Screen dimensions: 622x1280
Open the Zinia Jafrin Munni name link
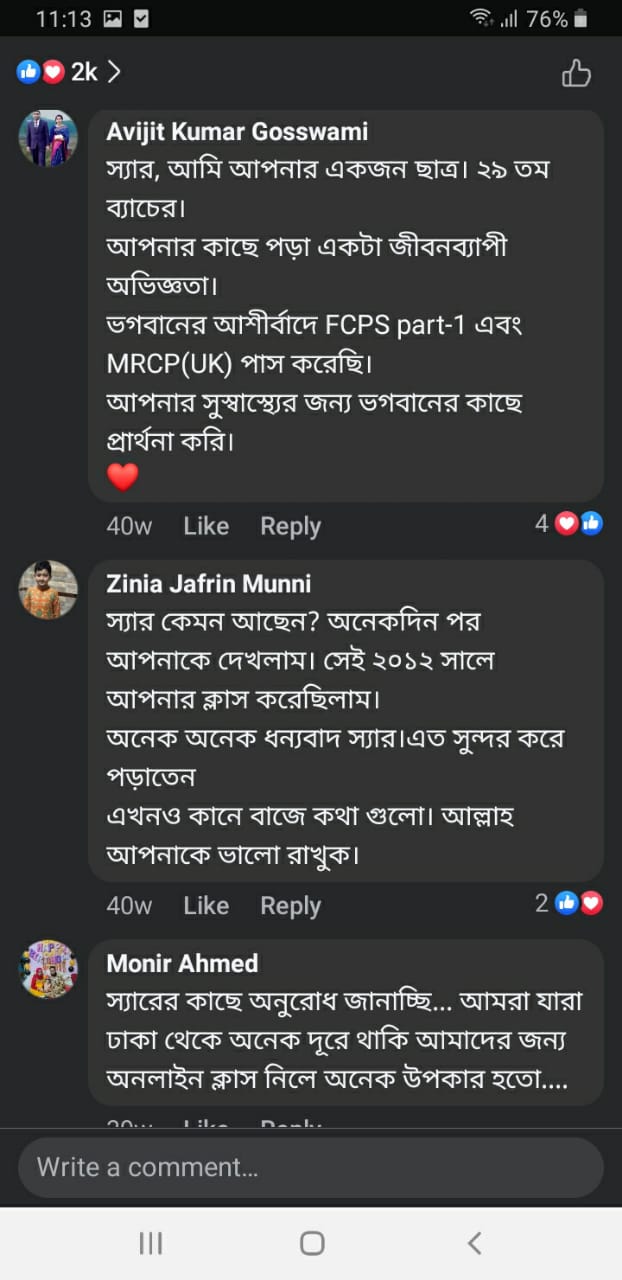click(208, 583)
